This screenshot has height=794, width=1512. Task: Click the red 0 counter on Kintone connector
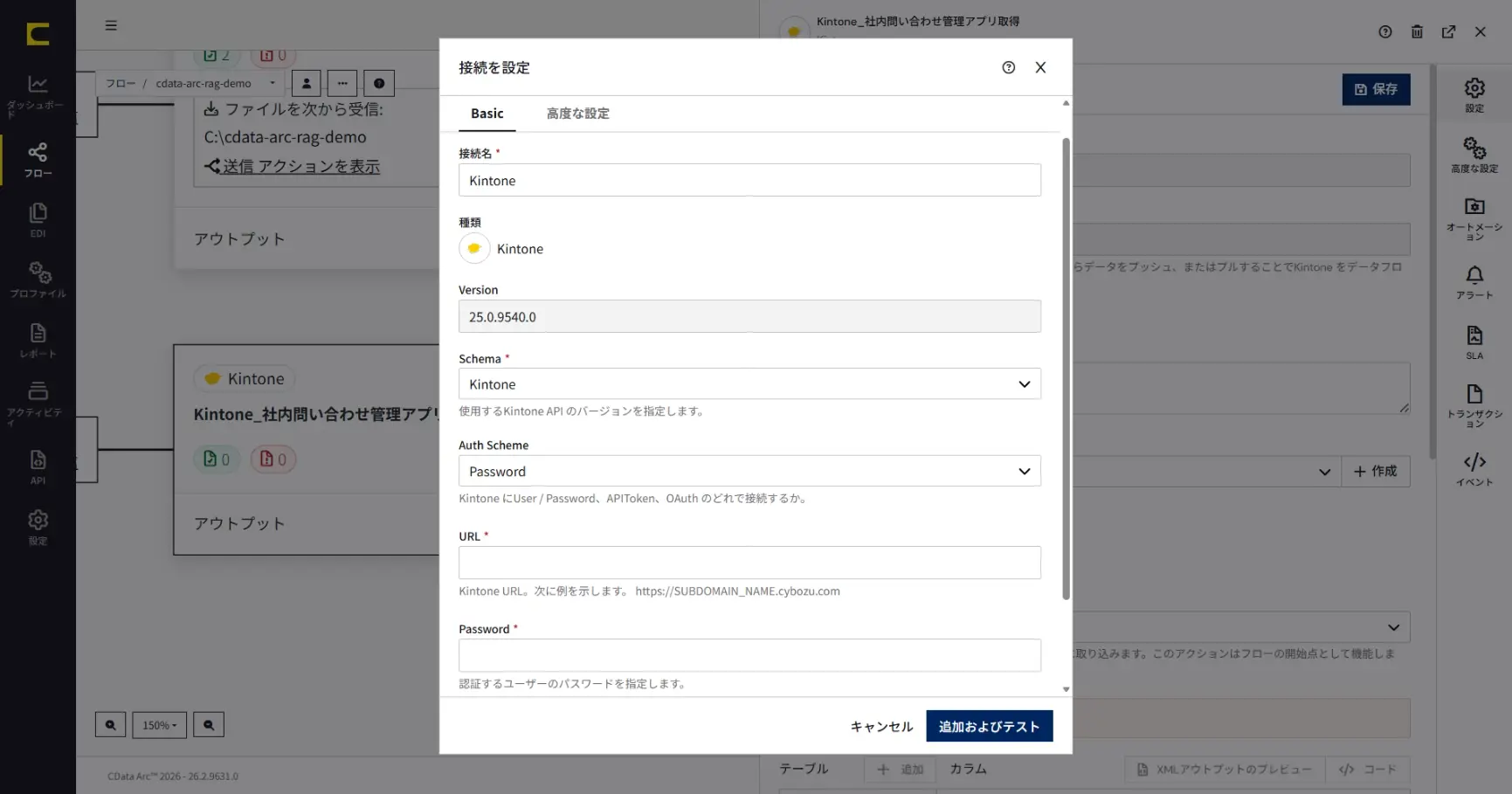[273, 459]
